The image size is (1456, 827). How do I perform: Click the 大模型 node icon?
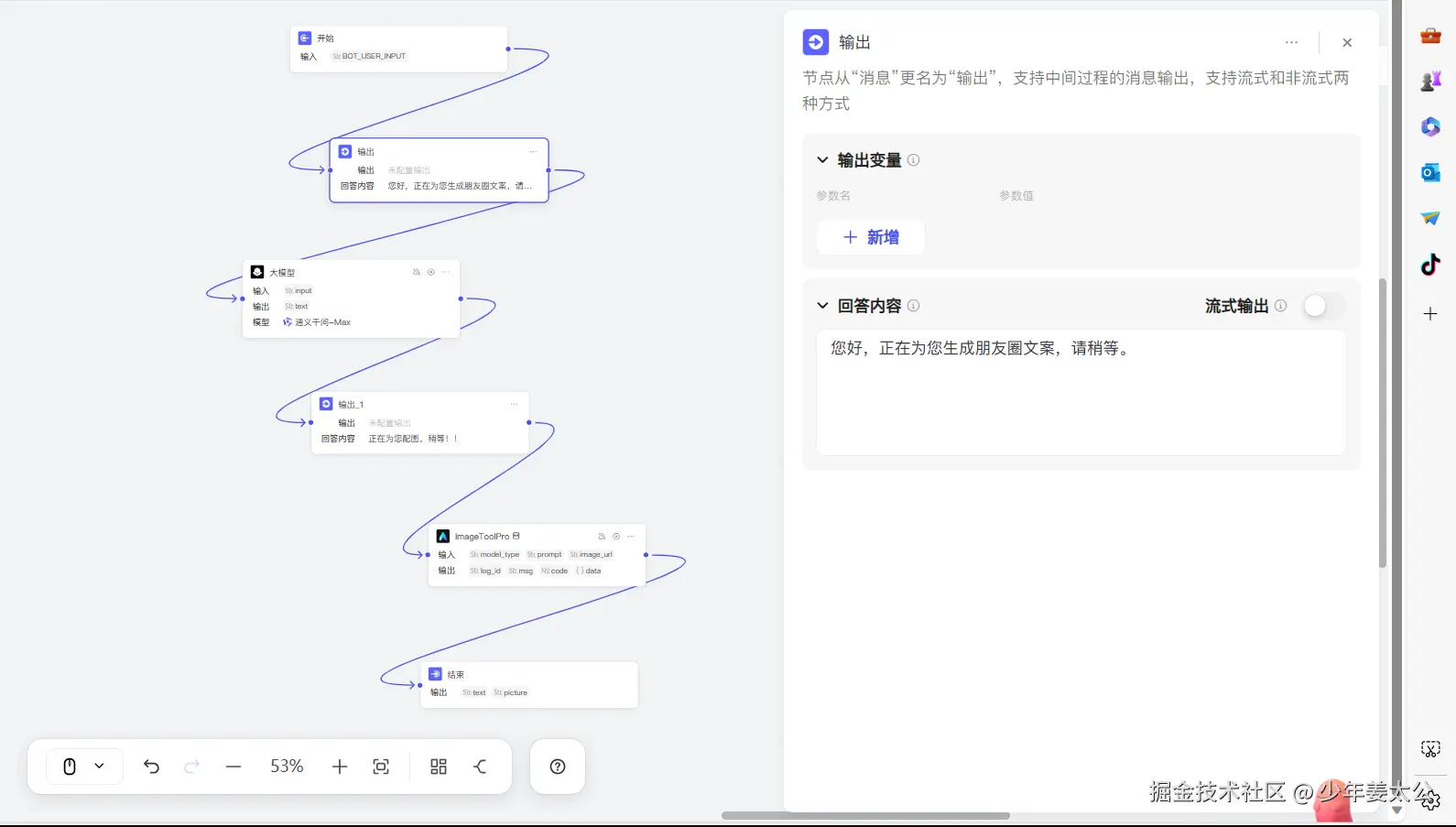[257, 272]
